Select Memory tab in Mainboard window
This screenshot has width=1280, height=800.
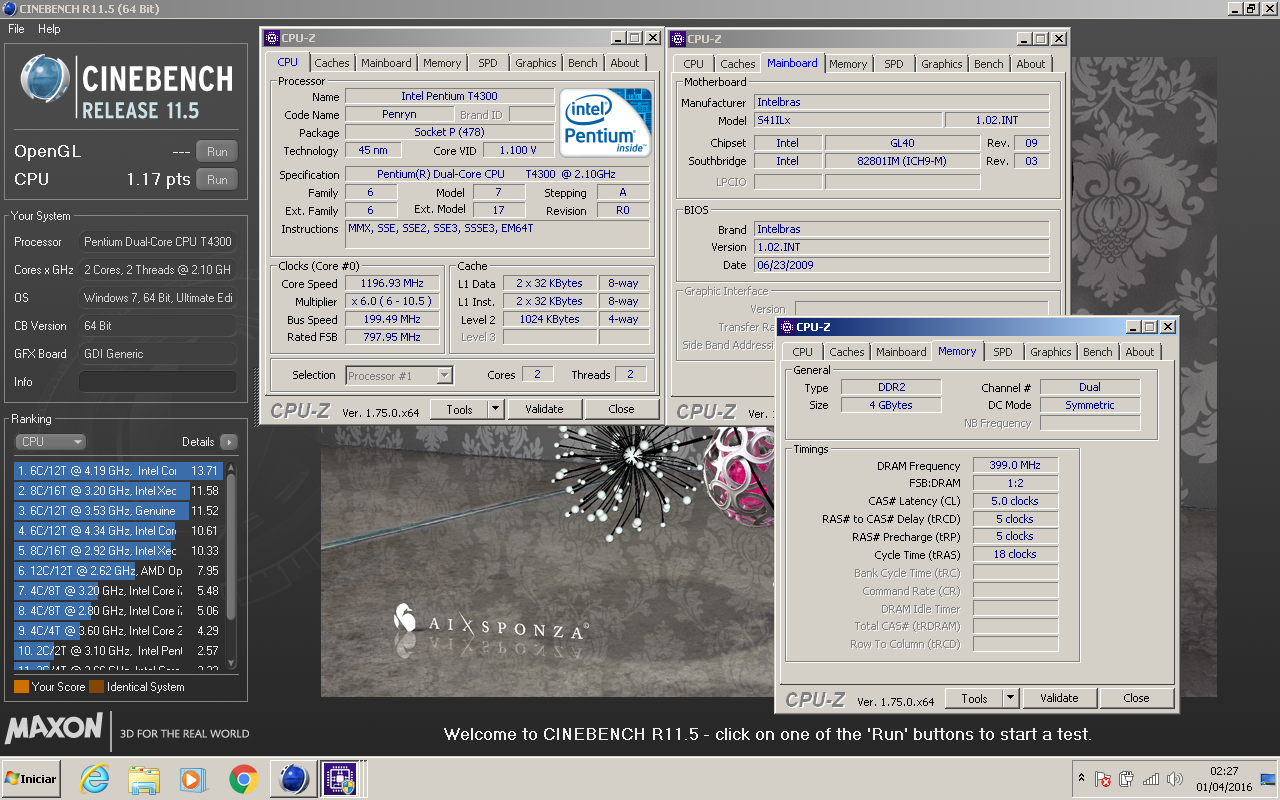pyautogui.click(x=848, y=64)
